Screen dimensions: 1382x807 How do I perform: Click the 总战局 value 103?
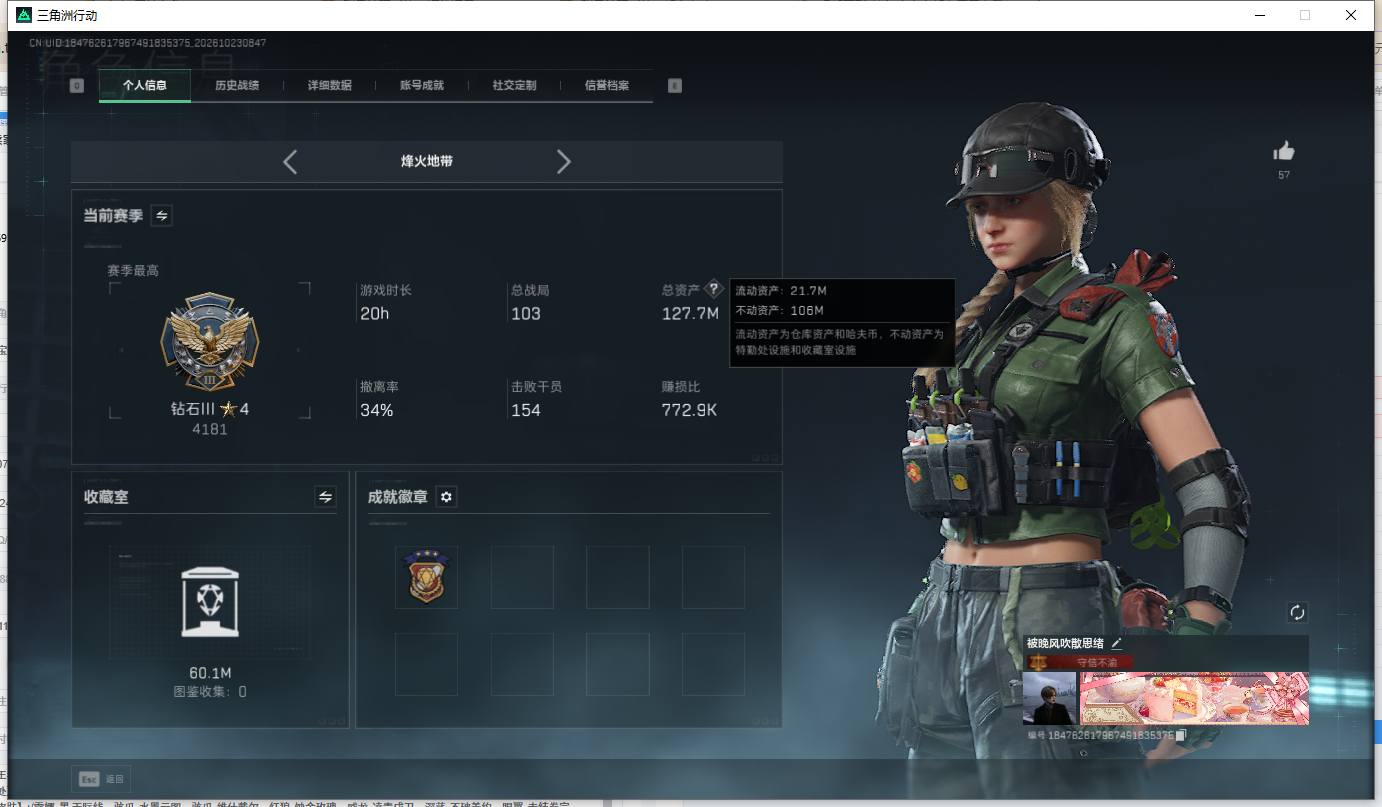click(x=526, y=314)
